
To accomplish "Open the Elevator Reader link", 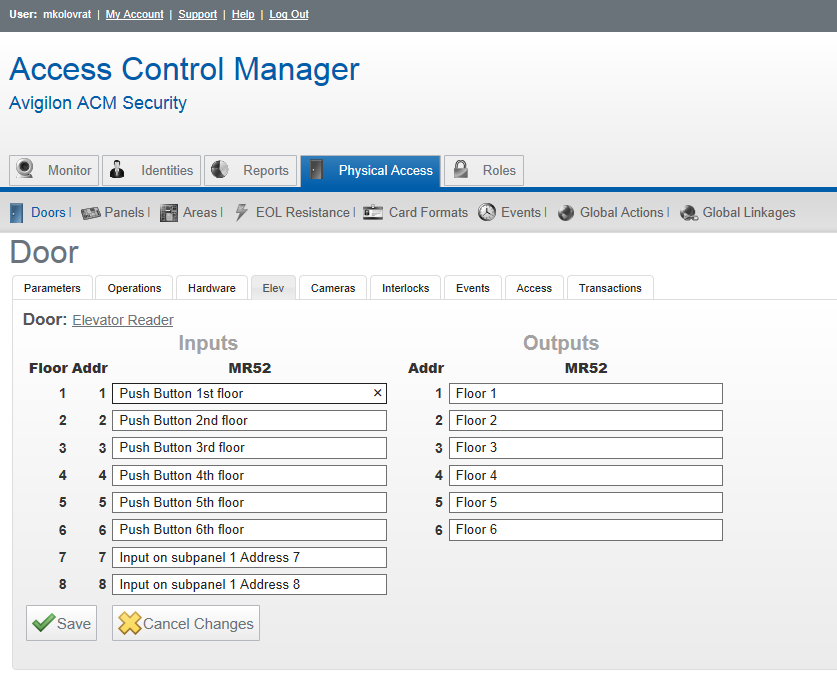I will pos(122,320).
